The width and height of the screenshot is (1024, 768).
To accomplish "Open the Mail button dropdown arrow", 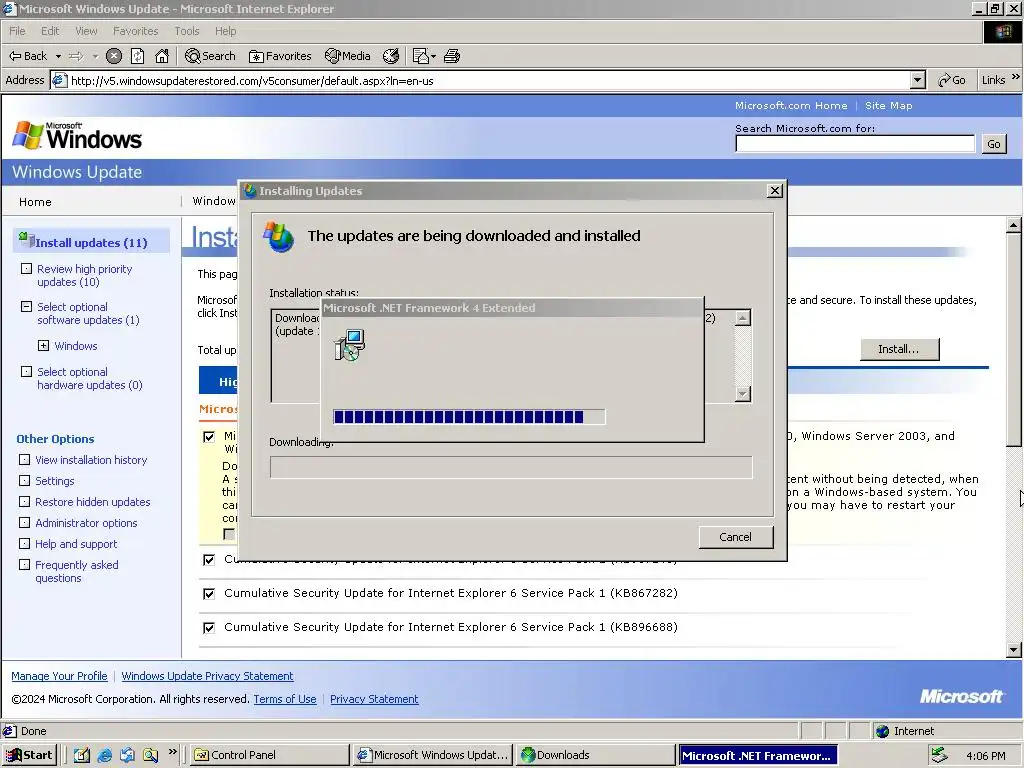I will click(x=434, y=56).
